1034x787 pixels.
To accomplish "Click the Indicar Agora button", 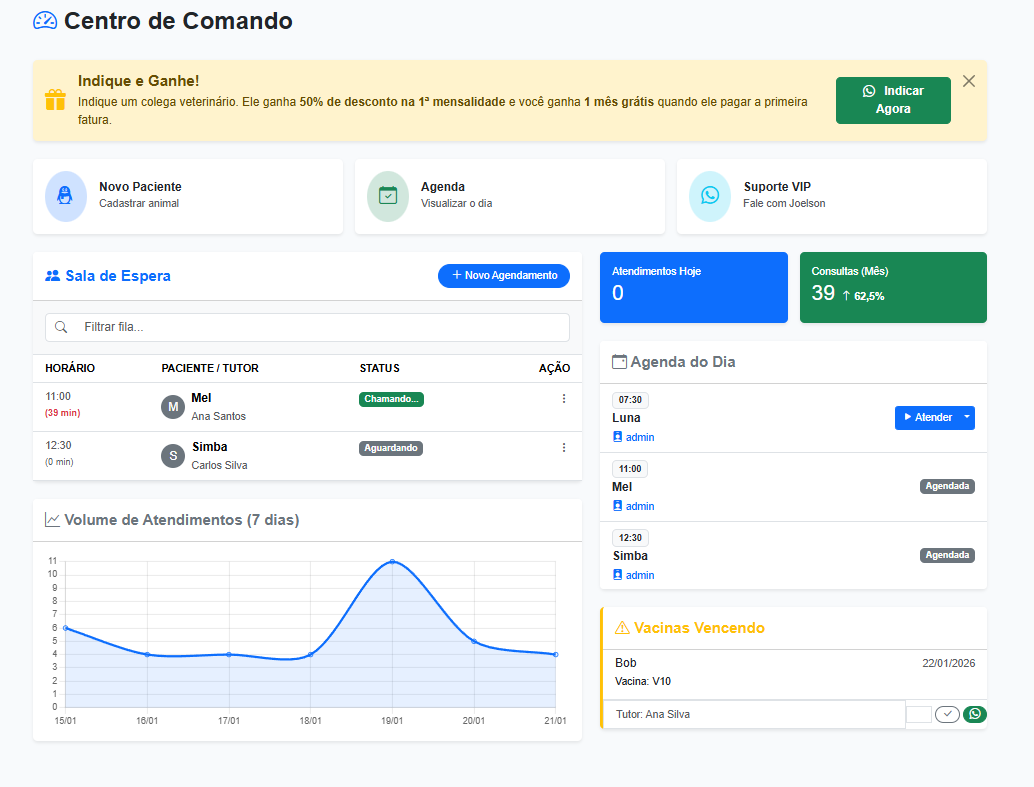I will pos(893,100).
